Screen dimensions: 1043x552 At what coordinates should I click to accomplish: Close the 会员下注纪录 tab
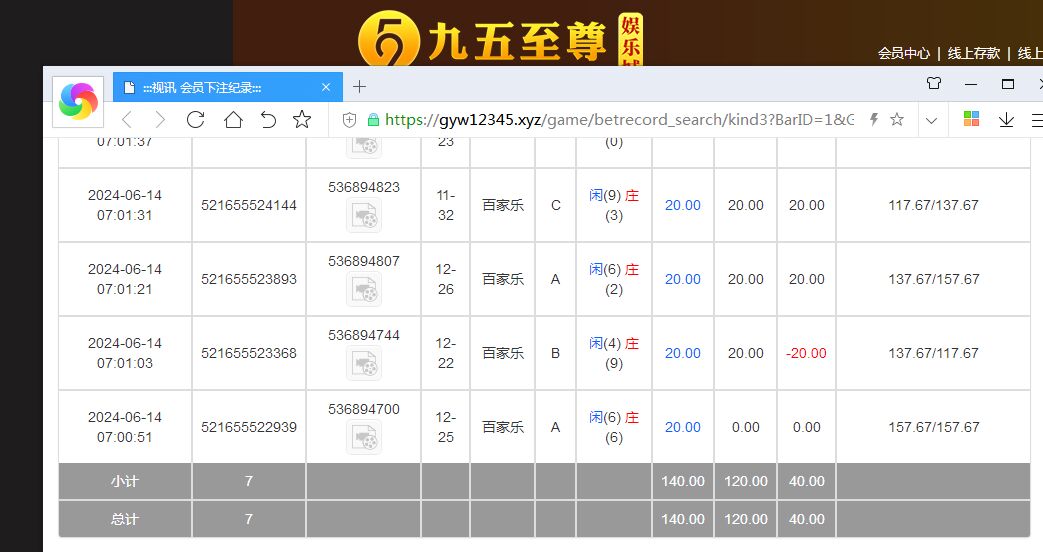point(325,87)
